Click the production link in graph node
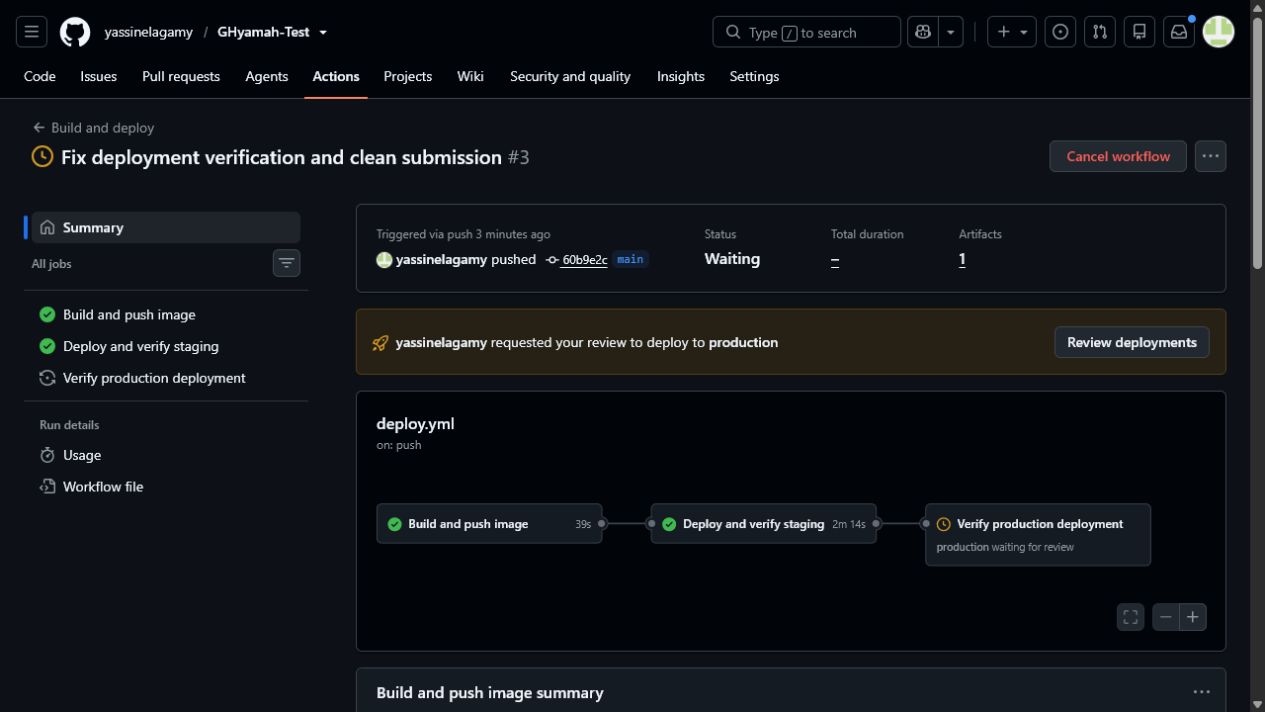Image resolution: width=1265 pixels, height=712 pixels. point(962,547)
